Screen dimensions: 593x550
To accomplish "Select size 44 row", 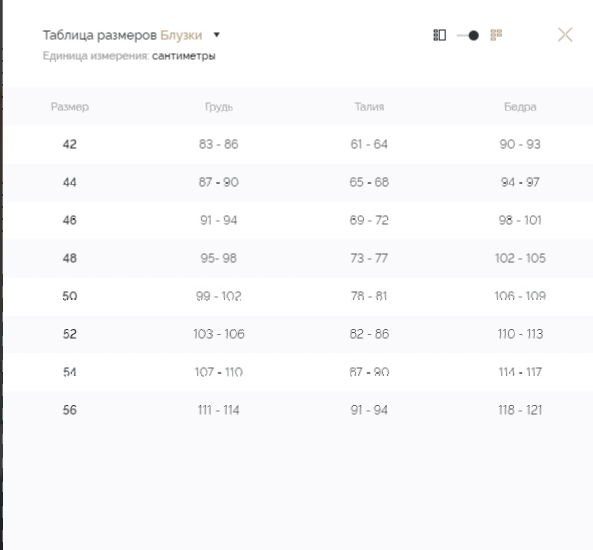I will coord(298,182).
